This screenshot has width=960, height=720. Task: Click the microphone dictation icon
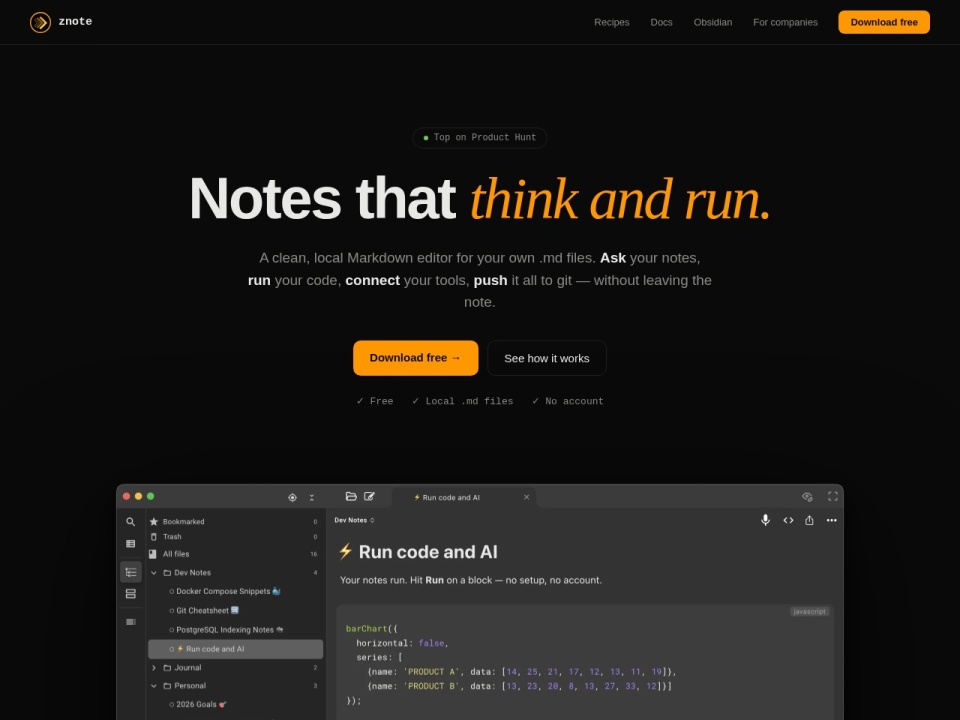tap(765, 520)
